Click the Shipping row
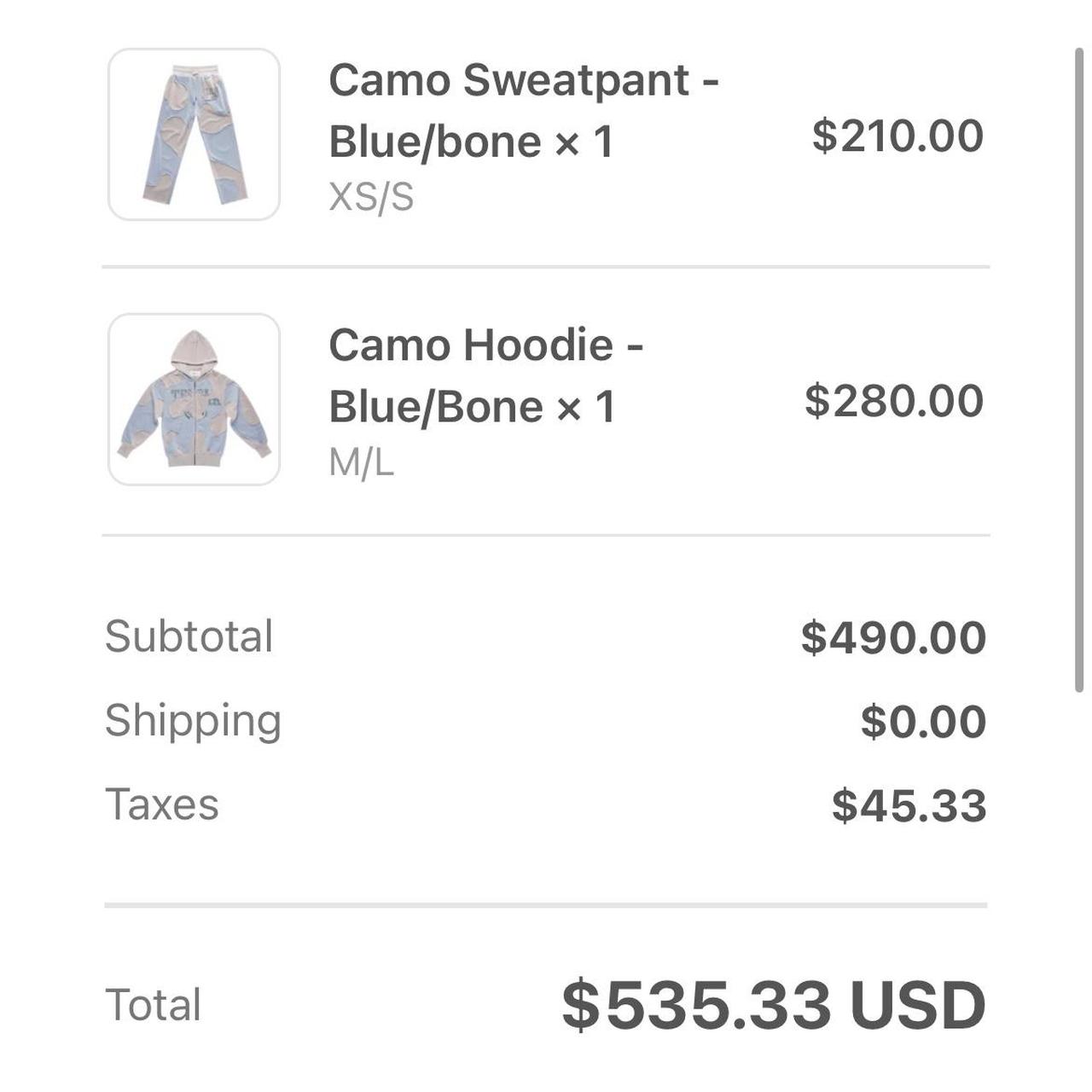The width and height of the screenshot is (1092, 1092). (195, 719)
